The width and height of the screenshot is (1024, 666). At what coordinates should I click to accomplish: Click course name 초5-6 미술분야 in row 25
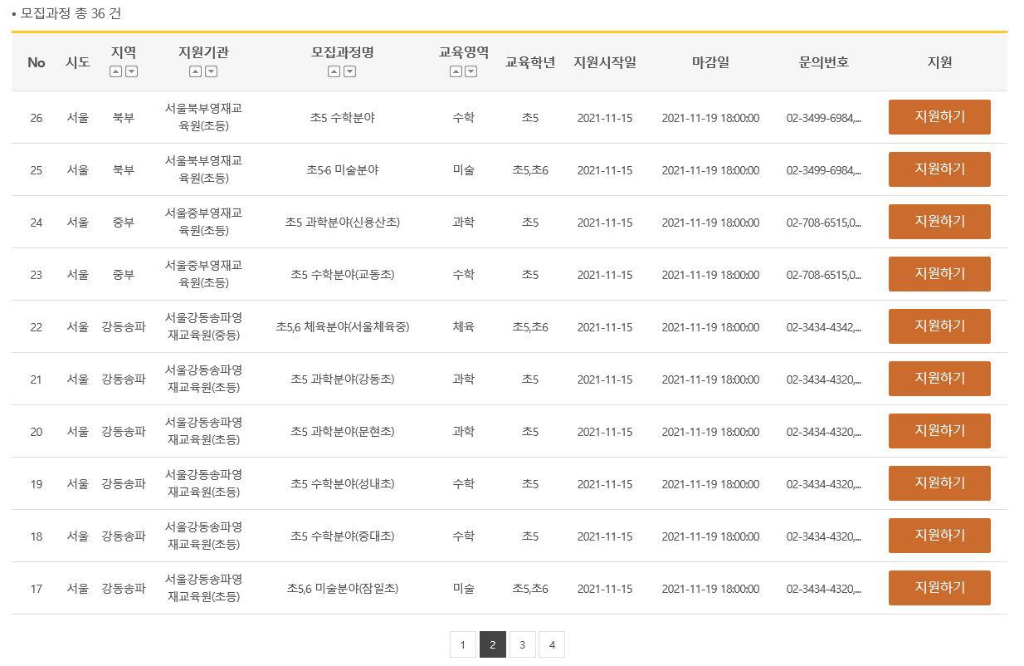pyautogui.click(x=342, y=170)
